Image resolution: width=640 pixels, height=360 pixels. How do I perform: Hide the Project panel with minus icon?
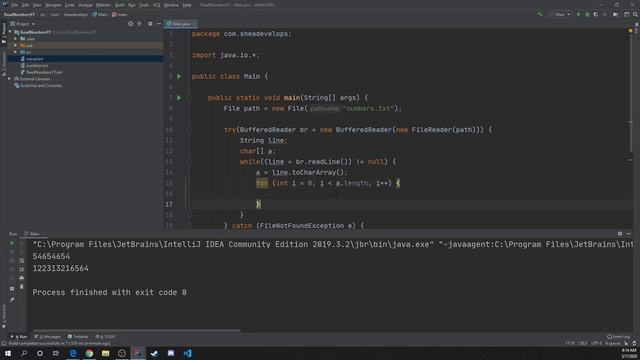(x=159, y=24)
